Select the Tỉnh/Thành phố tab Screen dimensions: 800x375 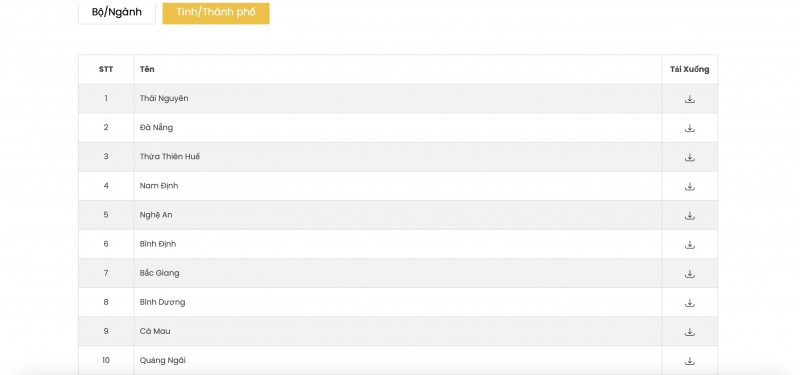216,12
